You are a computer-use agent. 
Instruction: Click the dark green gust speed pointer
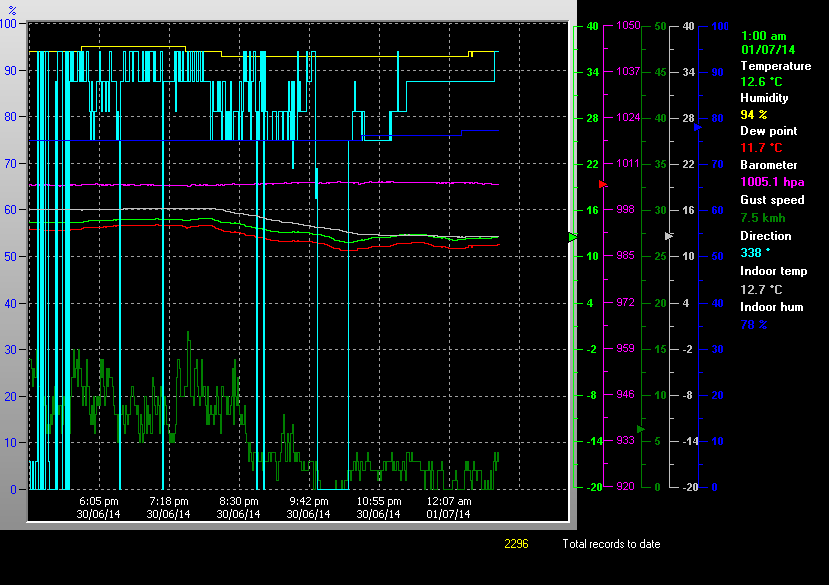[x=641, y=429]
